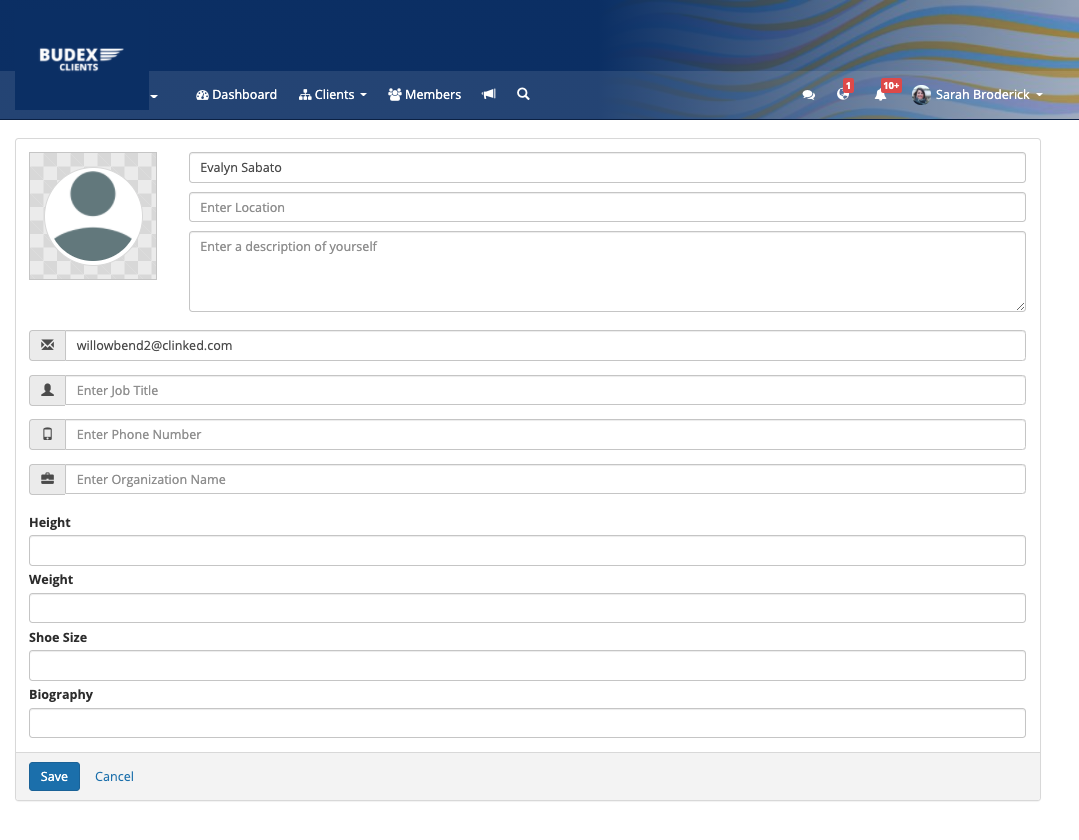Click the Height label
1079x840 pixels.
coord(50,522)
